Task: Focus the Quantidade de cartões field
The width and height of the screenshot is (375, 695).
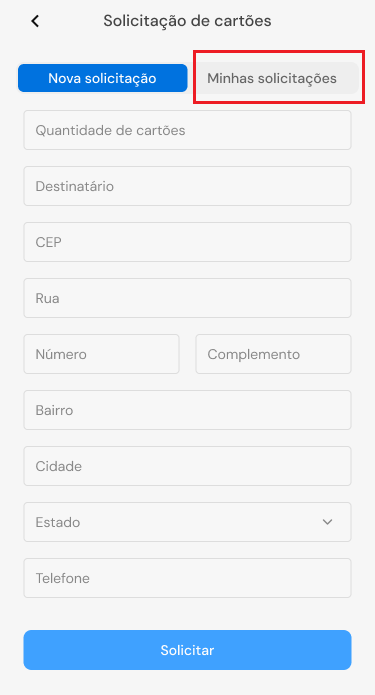Action: pyautogui.click(x=188, y=130)
